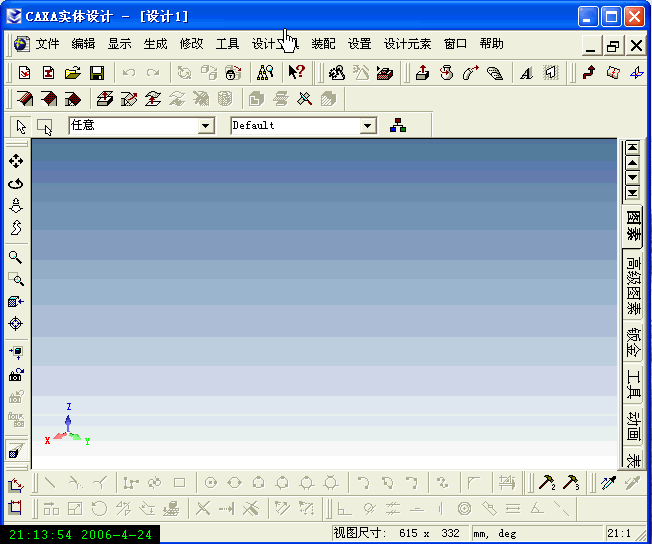Click the red dimension bracket icon

click(x=15, y=507)
